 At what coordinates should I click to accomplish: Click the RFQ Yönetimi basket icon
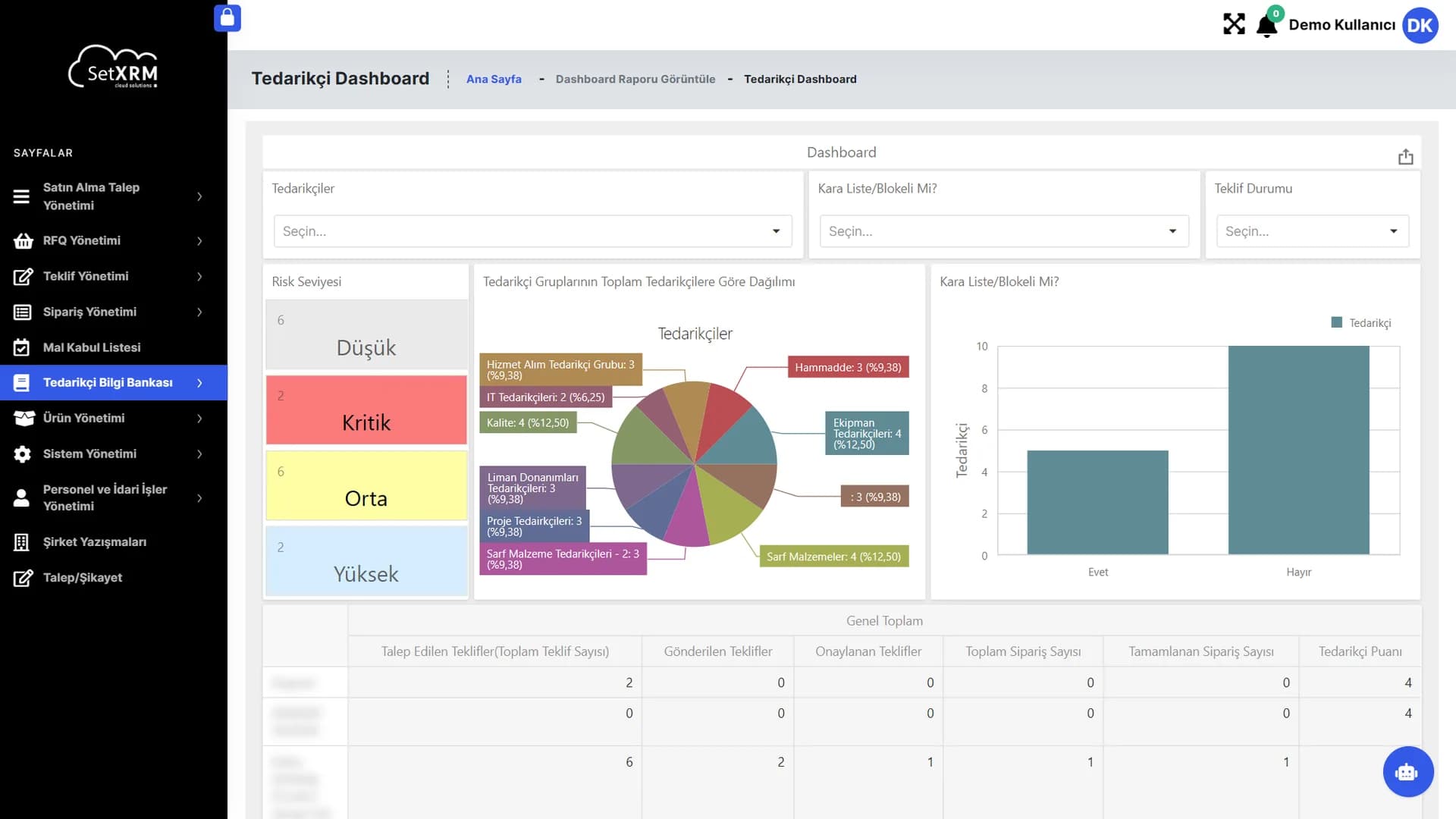[23, 240]
